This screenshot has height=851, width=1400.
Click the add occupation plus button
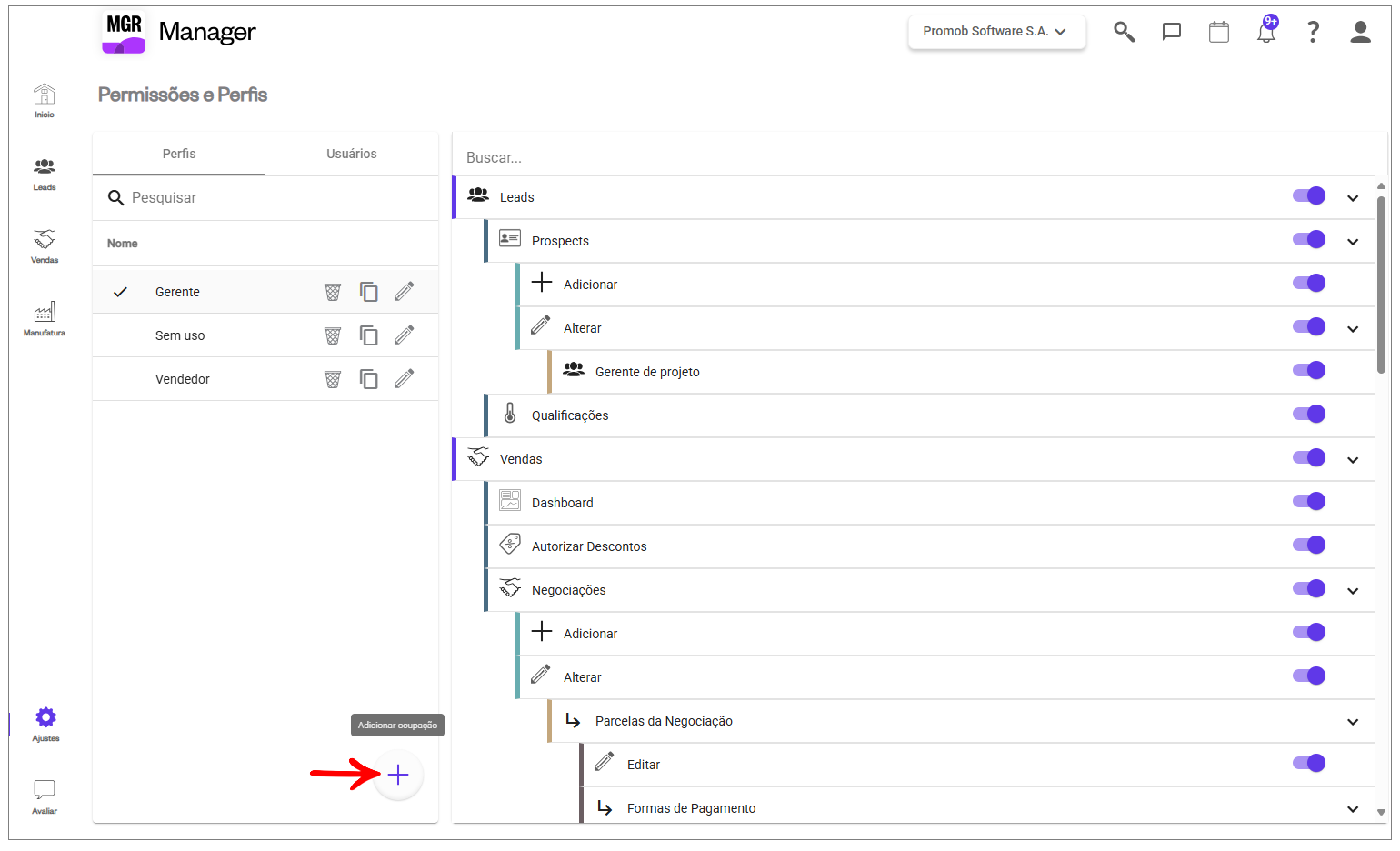pyautogui.click(x=398, y=776)
